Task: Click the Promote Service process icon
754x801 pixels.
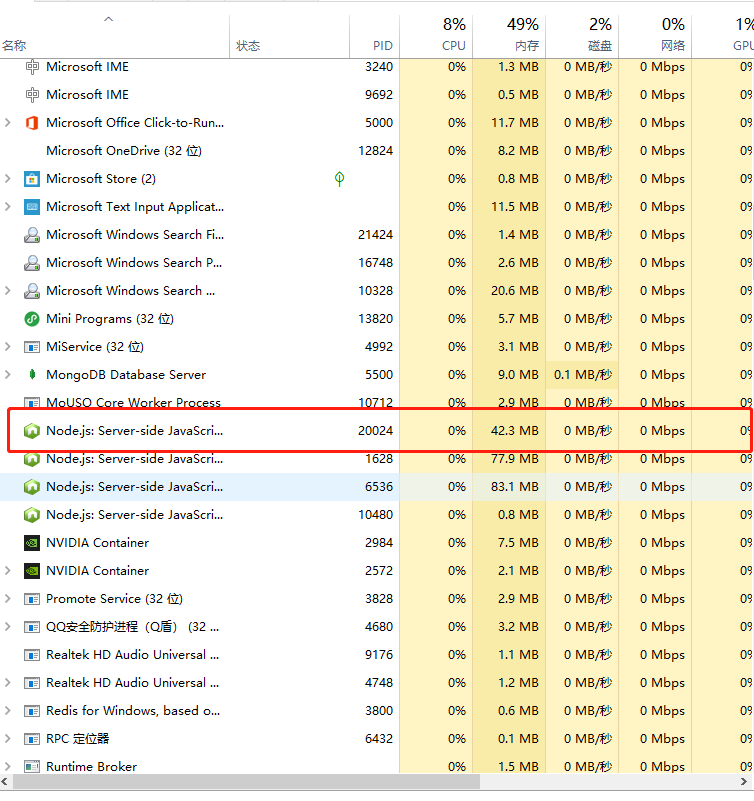Action: [x=32, y=599]
